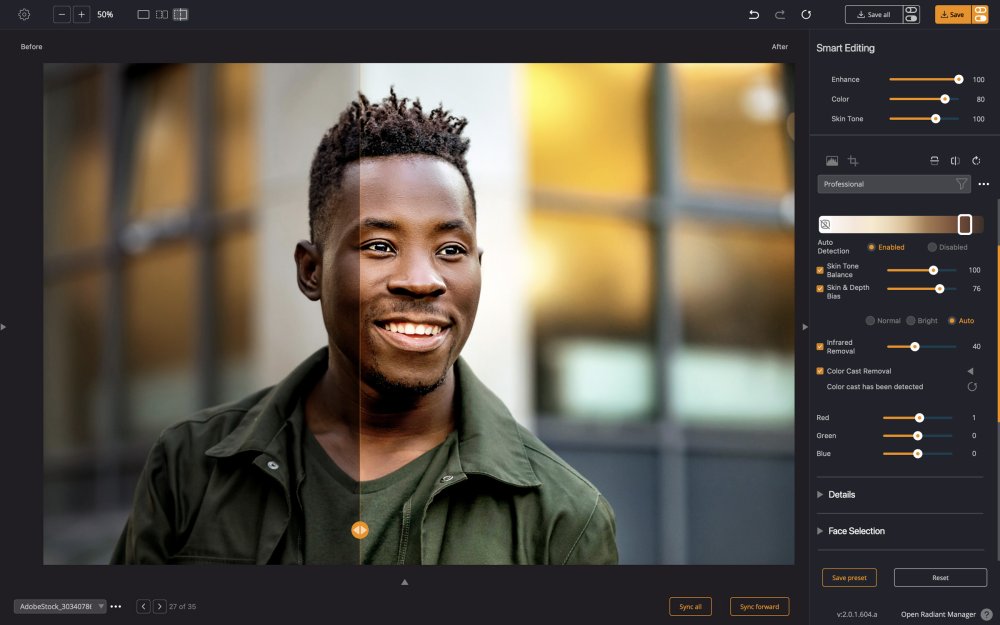This screenshot has height=625, width=1000.
Task: Click the zoom in plus button
Action: tap(81, 15)
